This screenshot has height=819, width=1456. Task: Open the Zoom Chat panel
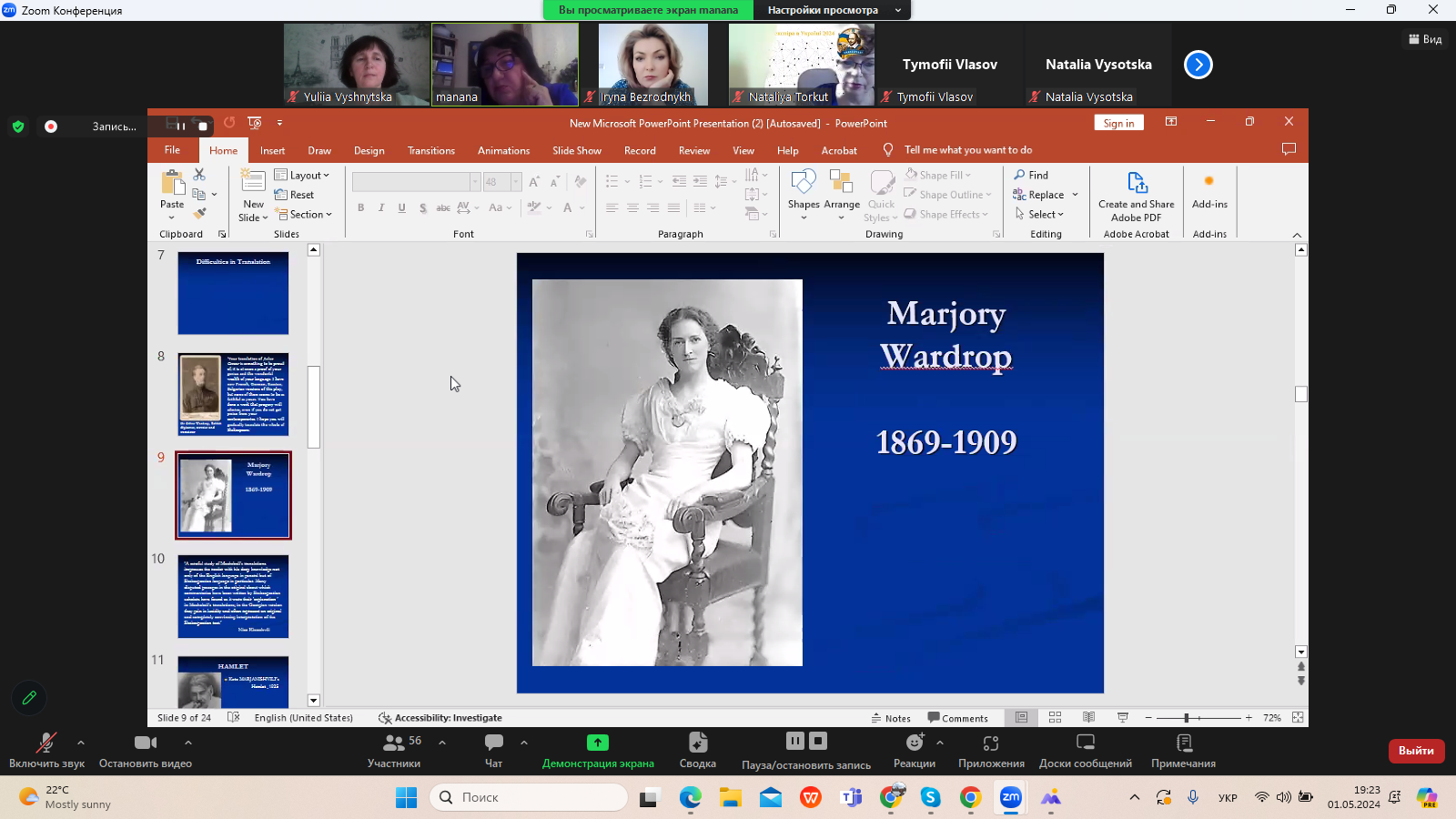tap(493, 743)
